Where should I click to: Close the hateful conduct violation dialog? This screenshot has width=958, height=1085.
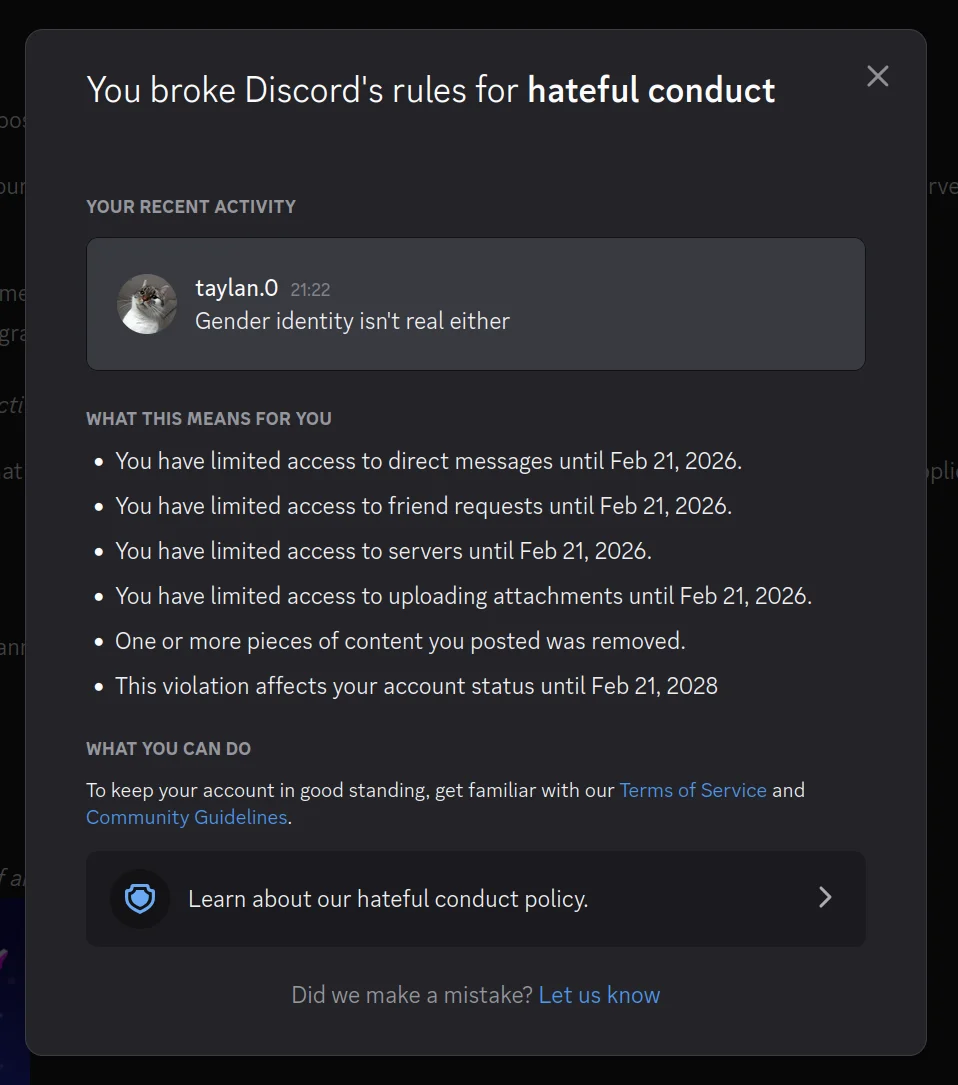(x=877, y=76)
